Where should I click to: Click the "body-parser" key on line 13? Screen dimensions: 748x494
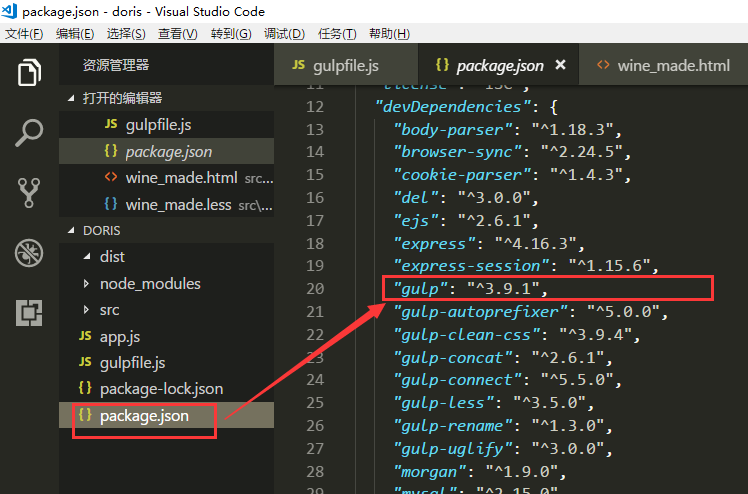pyautogui.click(x=453, y=129)
